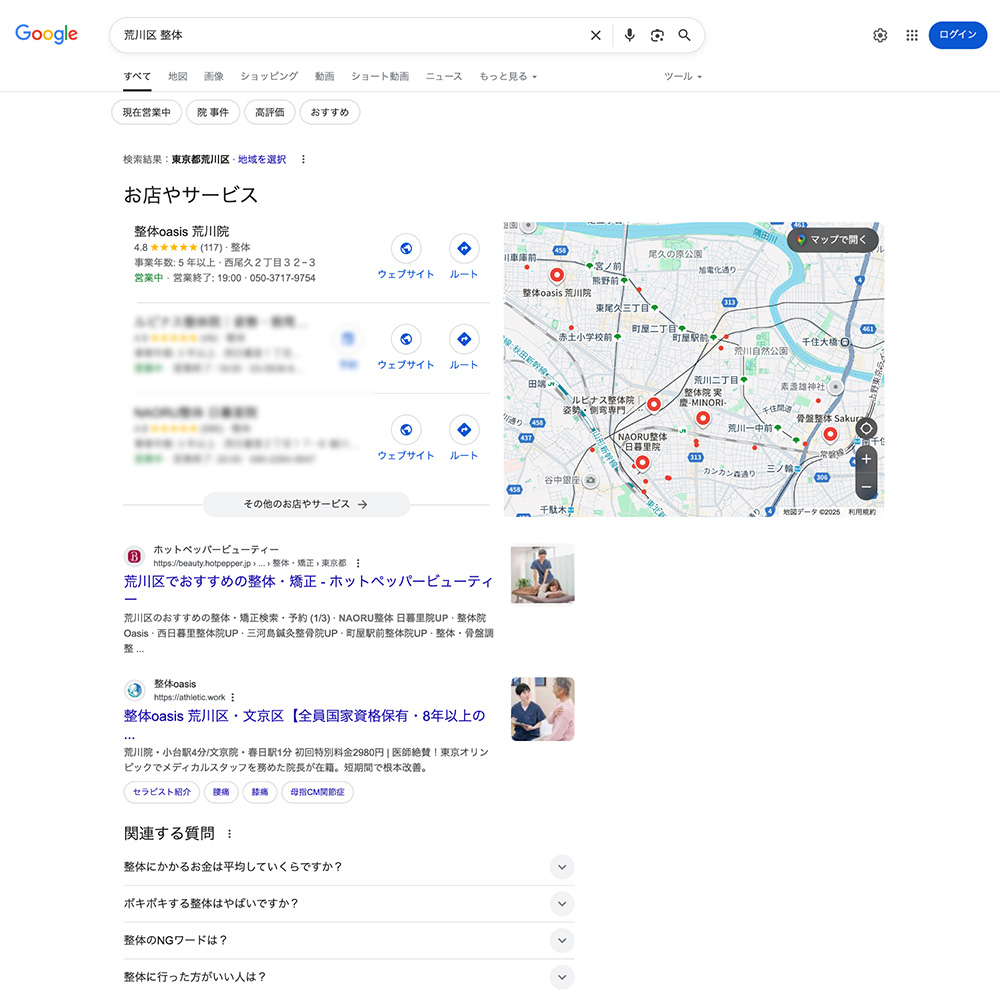
Task: Click 母指CM関節症 sitelink chip
Action: click(x=318, y=792)
